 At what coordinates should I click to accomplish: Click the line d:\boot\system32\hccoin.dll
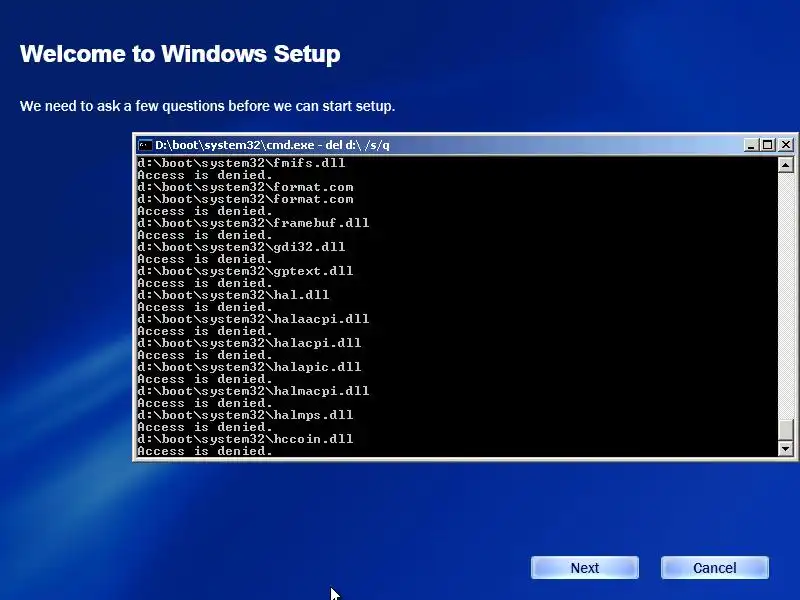click(x=245, y=439)
